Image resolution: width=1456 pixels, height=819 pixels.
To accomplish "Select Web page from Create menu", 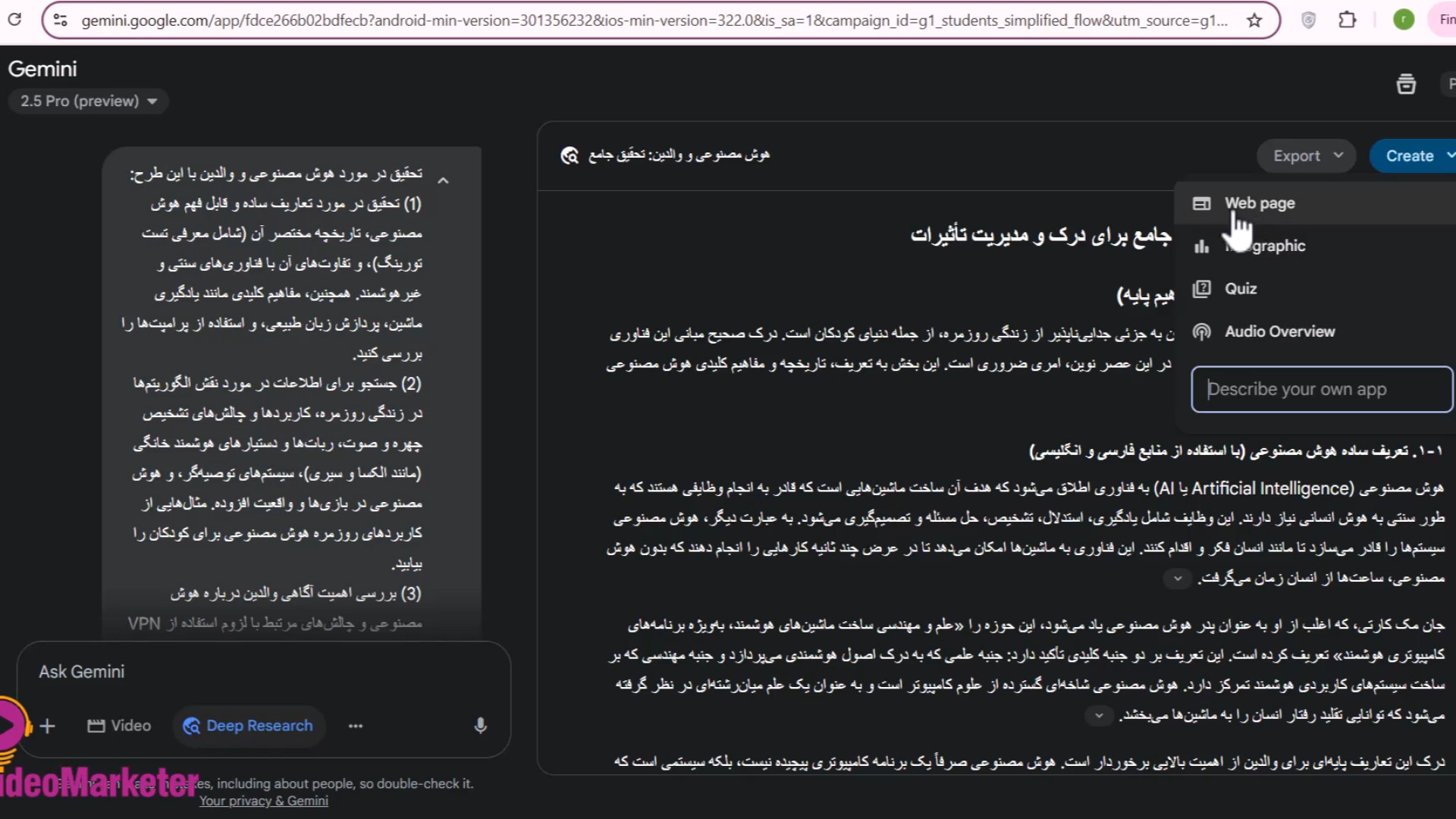I will (1260, 203).
